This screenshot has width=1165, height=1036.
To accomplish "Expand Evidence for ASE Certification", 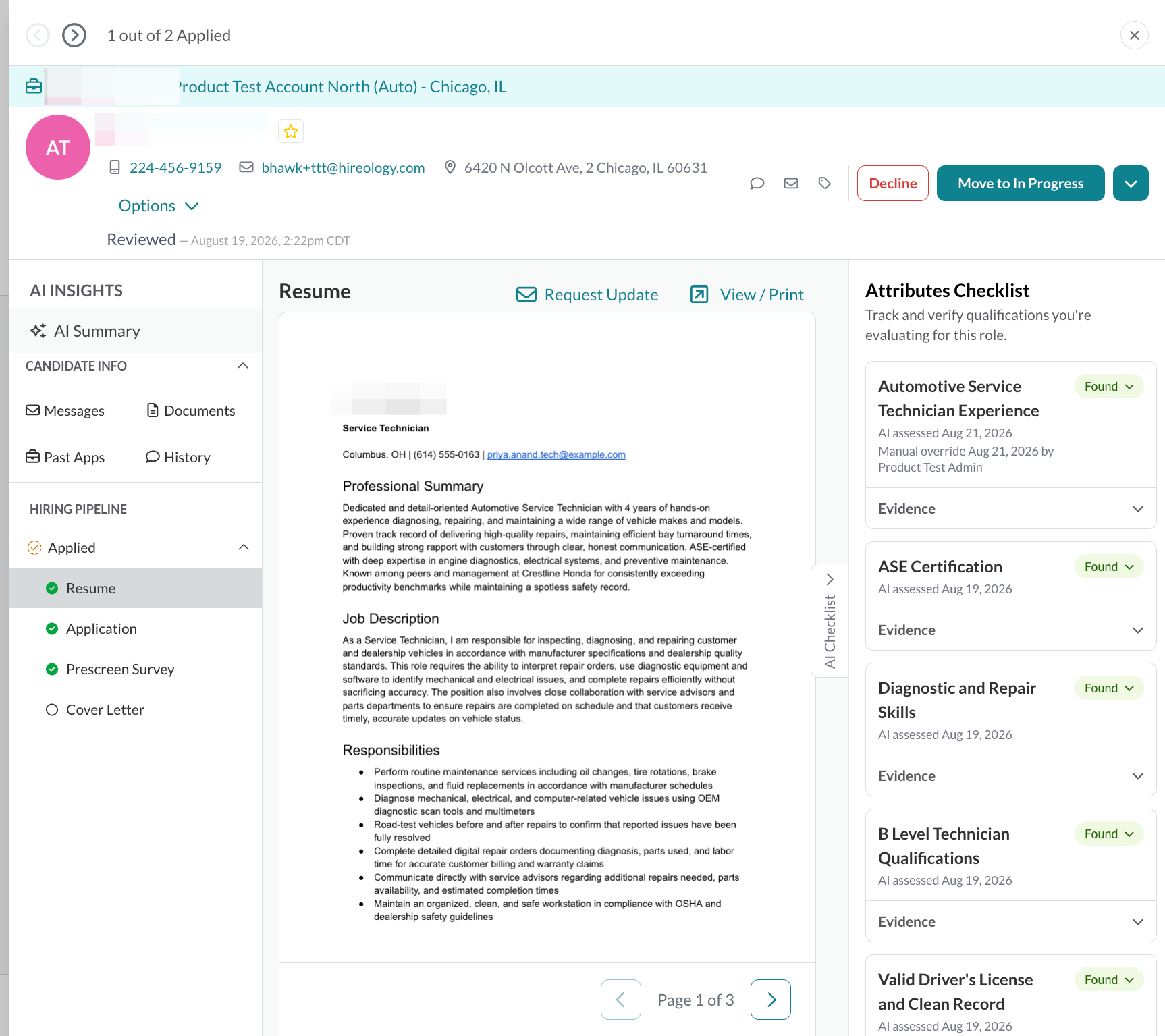I will point(1011,630).
